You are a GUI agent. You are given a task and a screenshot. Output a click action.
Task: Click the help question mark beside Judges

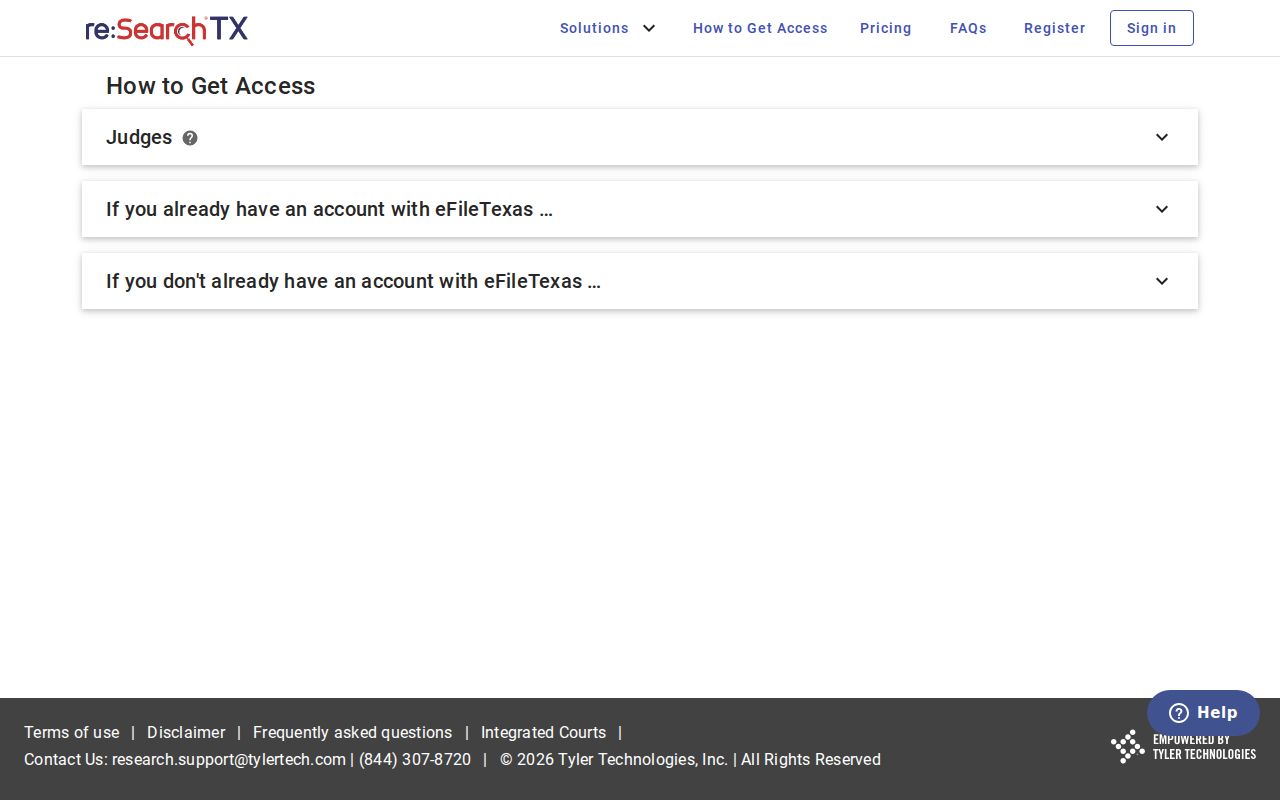click(190, 138)
